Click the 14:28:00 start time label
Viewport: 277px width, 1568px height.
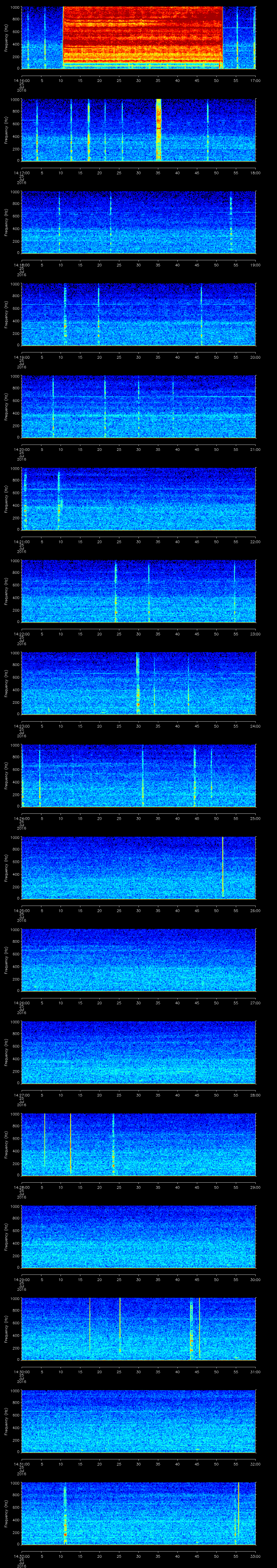[x=21, y=1187]
